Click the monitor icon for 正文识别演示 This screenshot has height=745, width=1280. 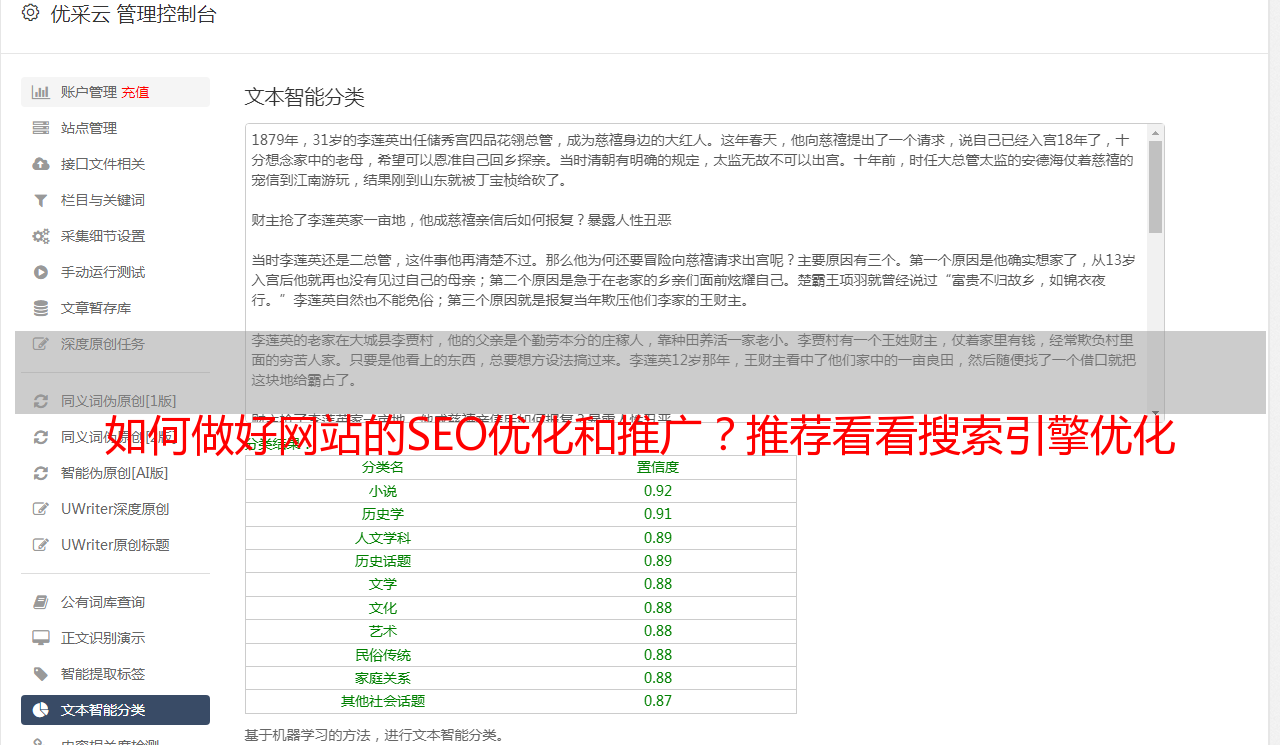pos(40,638)
